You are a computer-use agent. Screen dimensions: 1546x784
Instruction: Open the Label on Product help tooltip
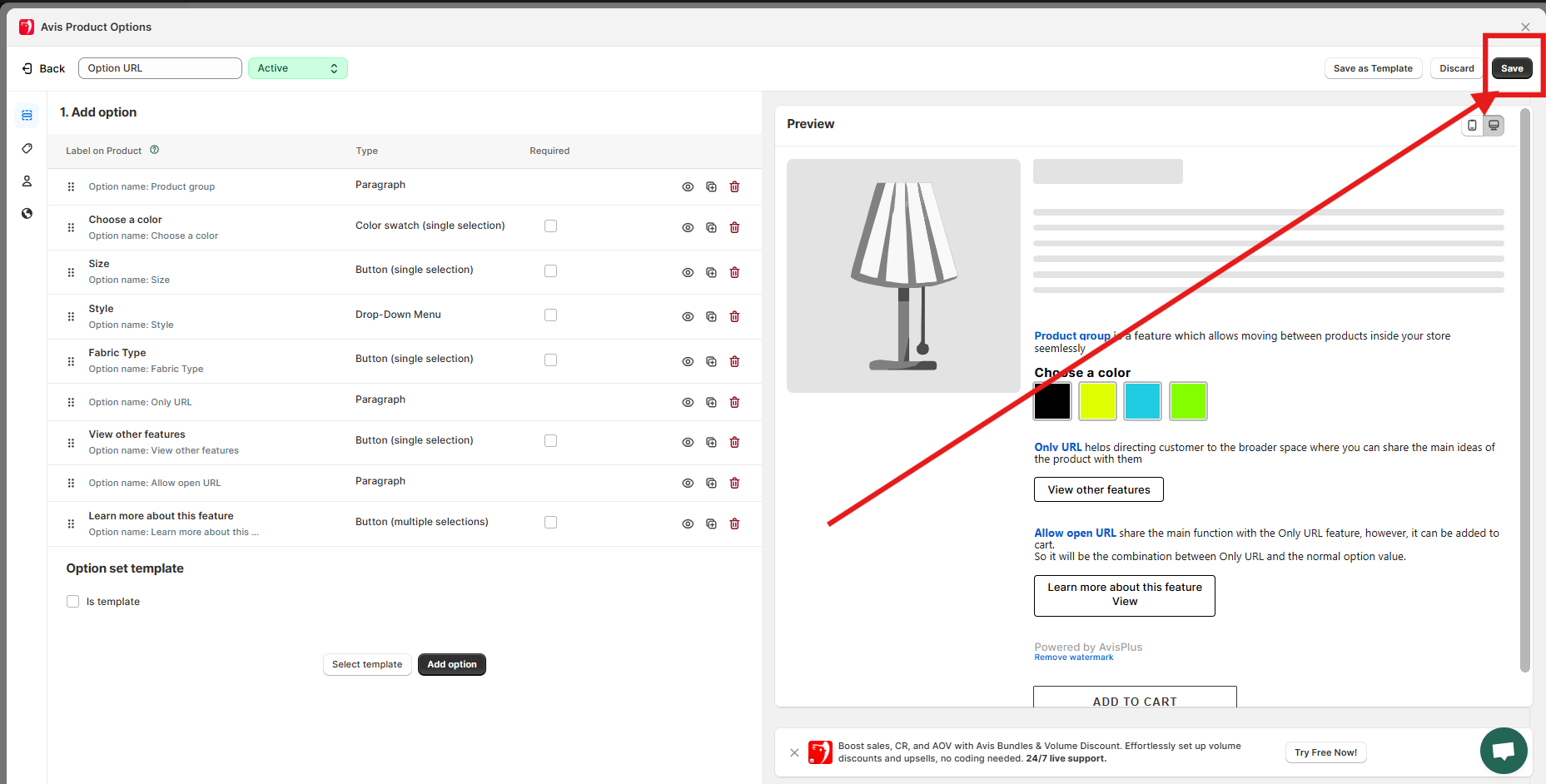click(154, 150)
